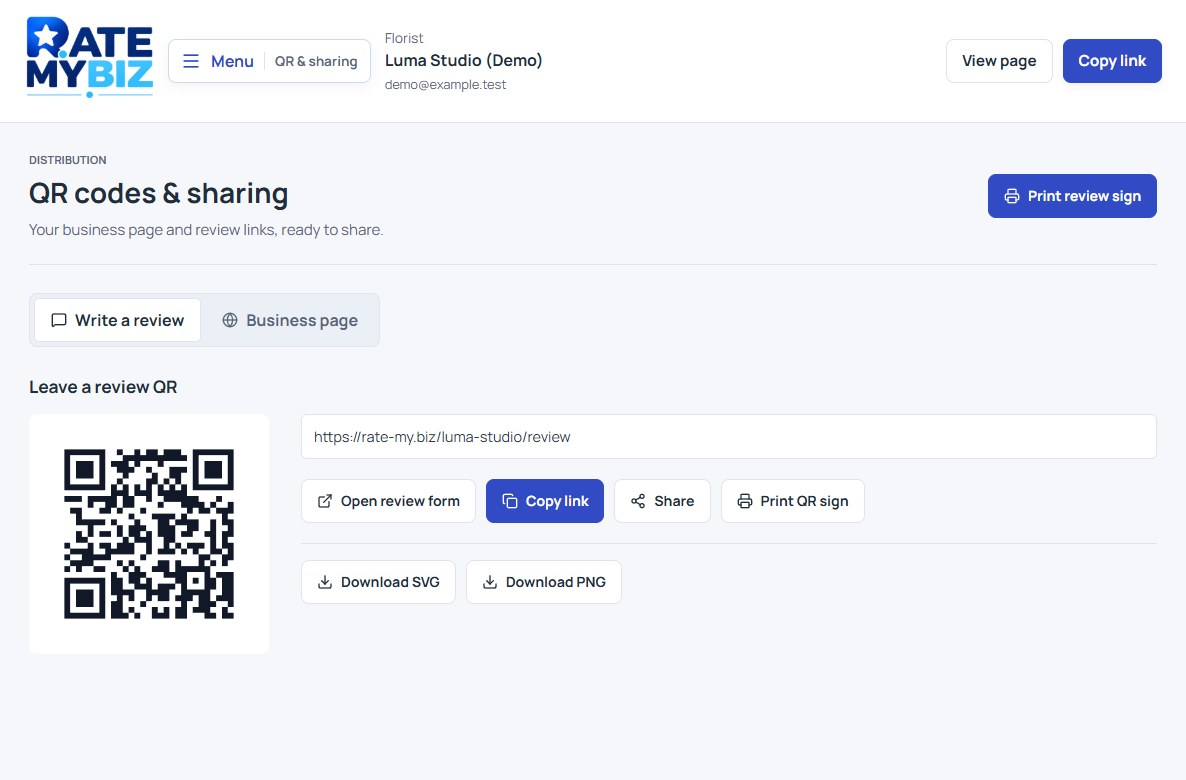Click the QR codes & sharing heading
Screen dimensions: 1186x780
158,194
